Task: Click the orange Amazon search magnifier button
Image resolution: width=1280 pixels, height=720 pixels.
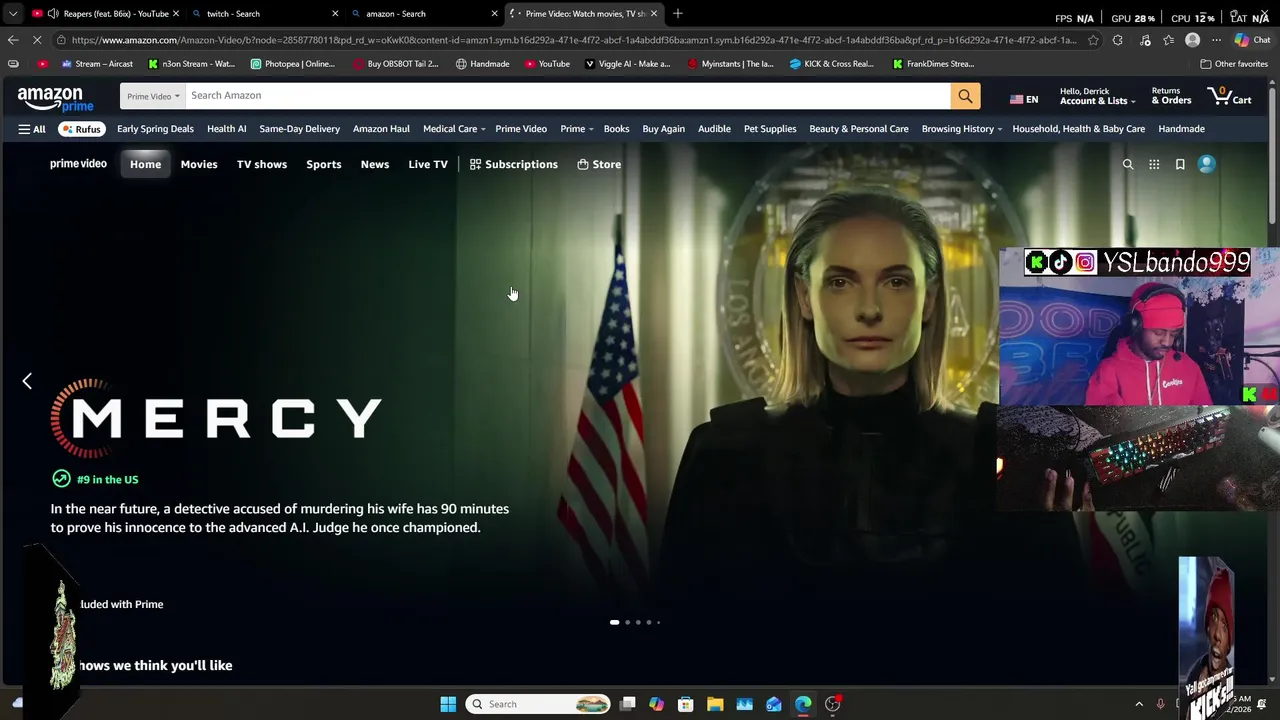Action: (965, 96)
